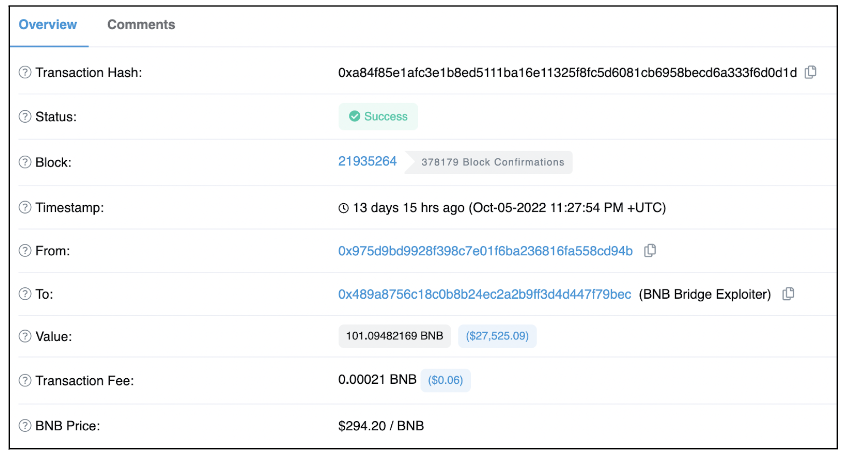Open the Overview tab
Image resolution: width=856 pixels, height=462 pixels.
pyautogui.click(x=48, y=25)
